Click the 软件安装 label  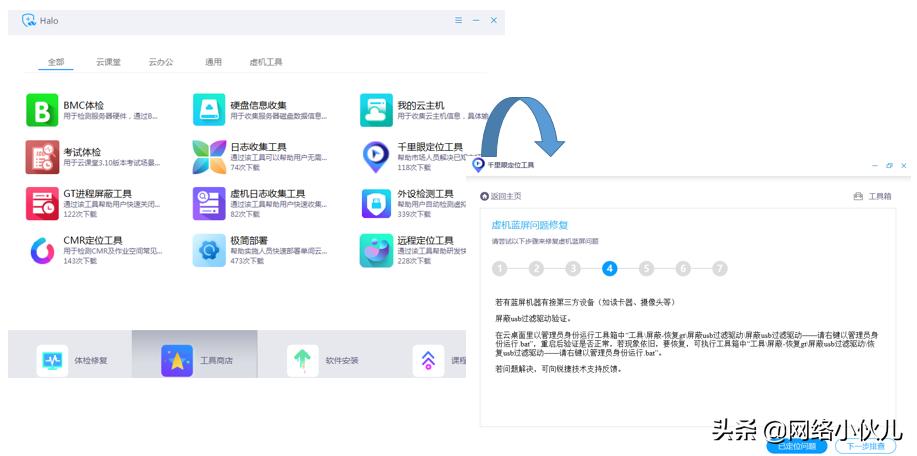click(x=342, y=361)
